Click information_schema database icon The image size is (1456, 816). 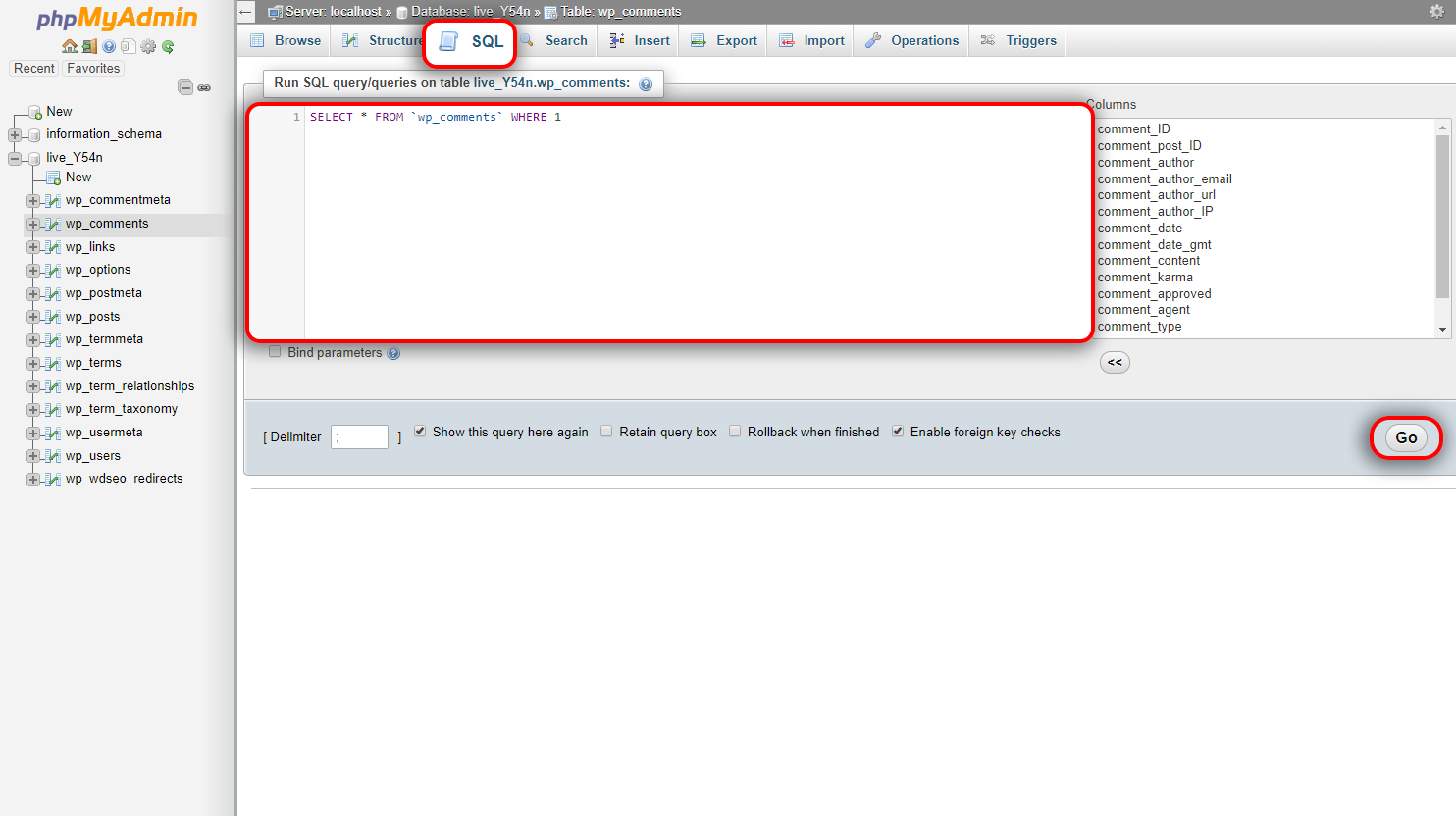[35, 134]
